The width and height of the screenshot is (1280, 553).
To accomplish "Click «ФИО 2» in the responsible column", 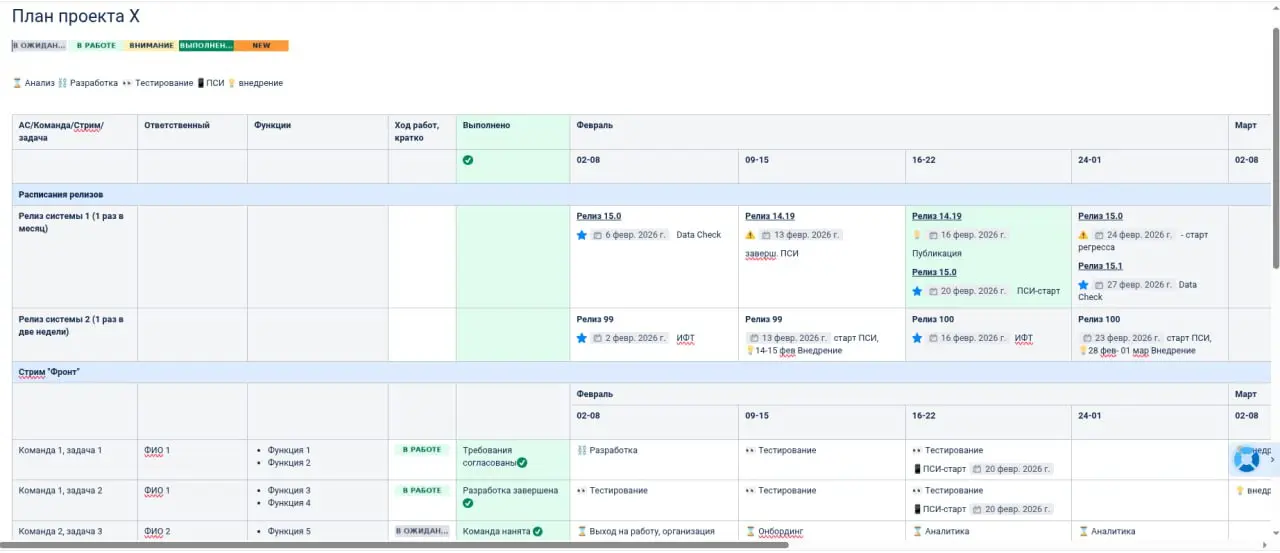I will click(x=157, y=531).
